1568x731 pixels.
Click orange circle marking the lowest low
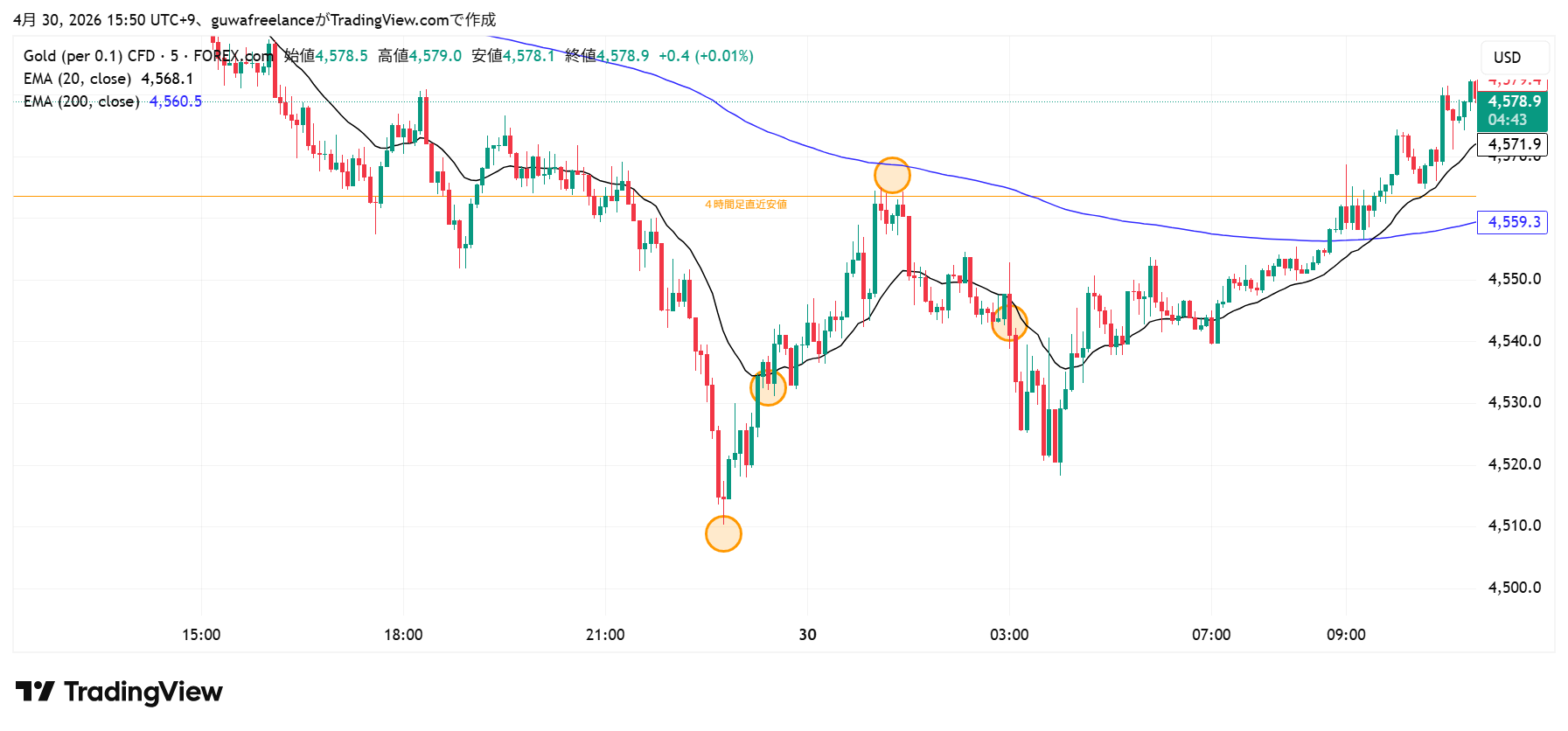(723, 533)
